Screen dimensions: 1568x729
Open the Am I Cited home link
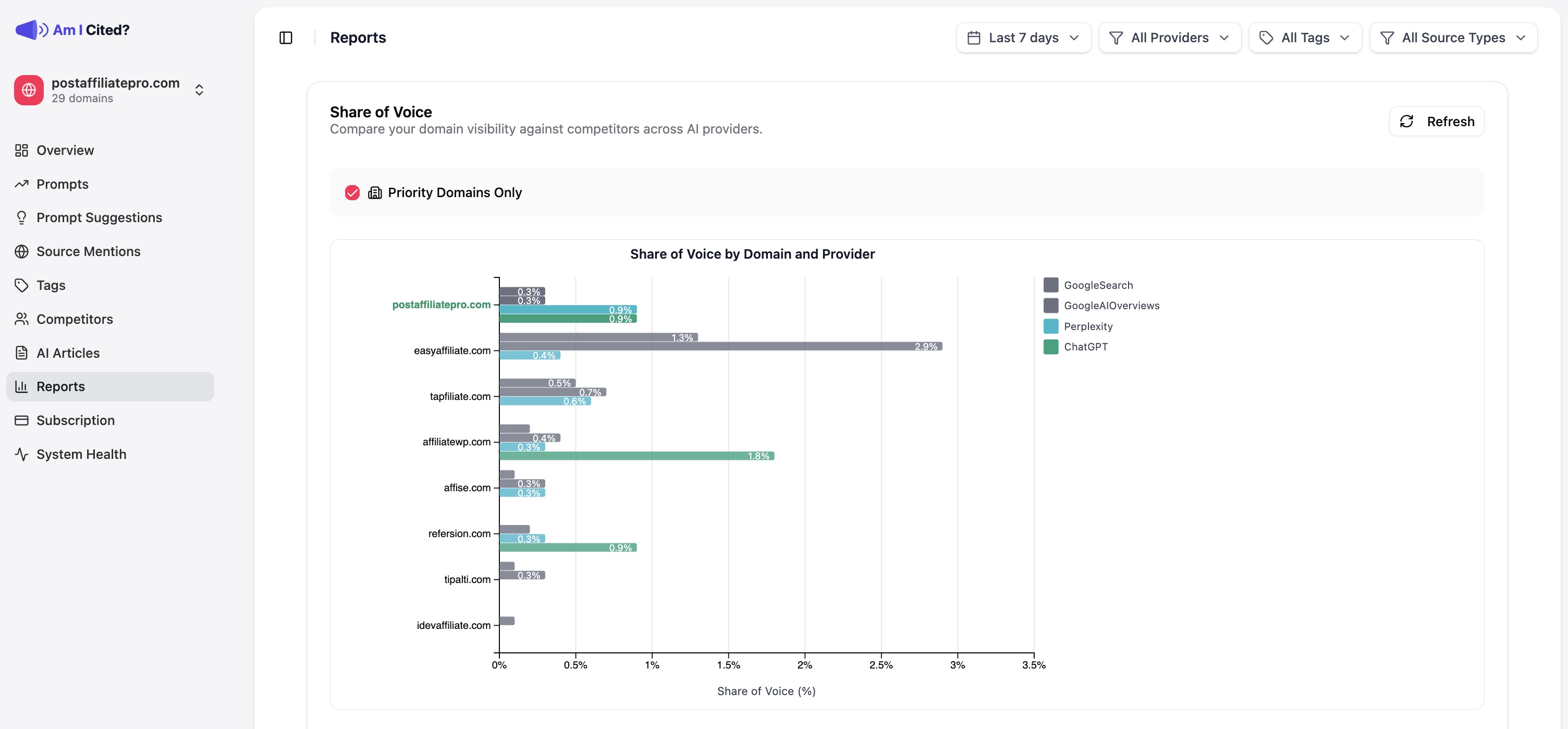73,29
